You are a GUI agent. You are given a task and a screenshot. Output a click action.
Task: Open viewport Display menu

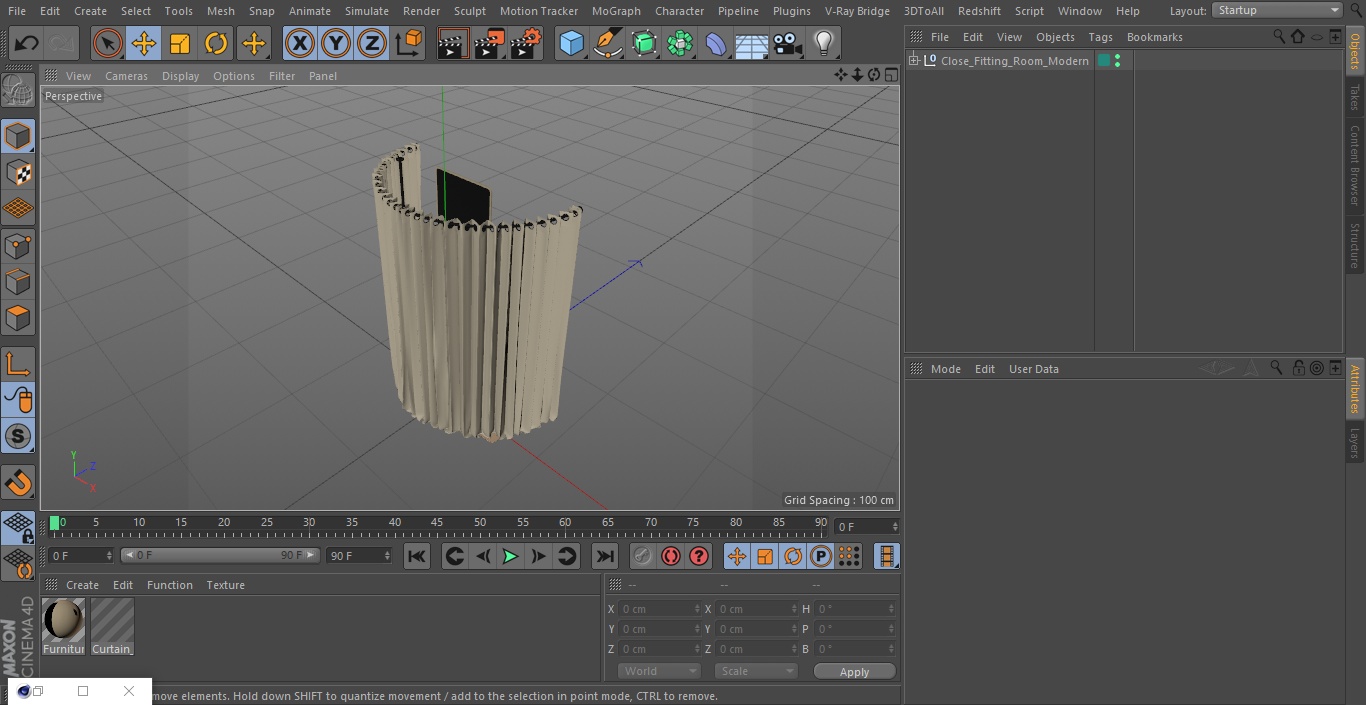[180, 76]
